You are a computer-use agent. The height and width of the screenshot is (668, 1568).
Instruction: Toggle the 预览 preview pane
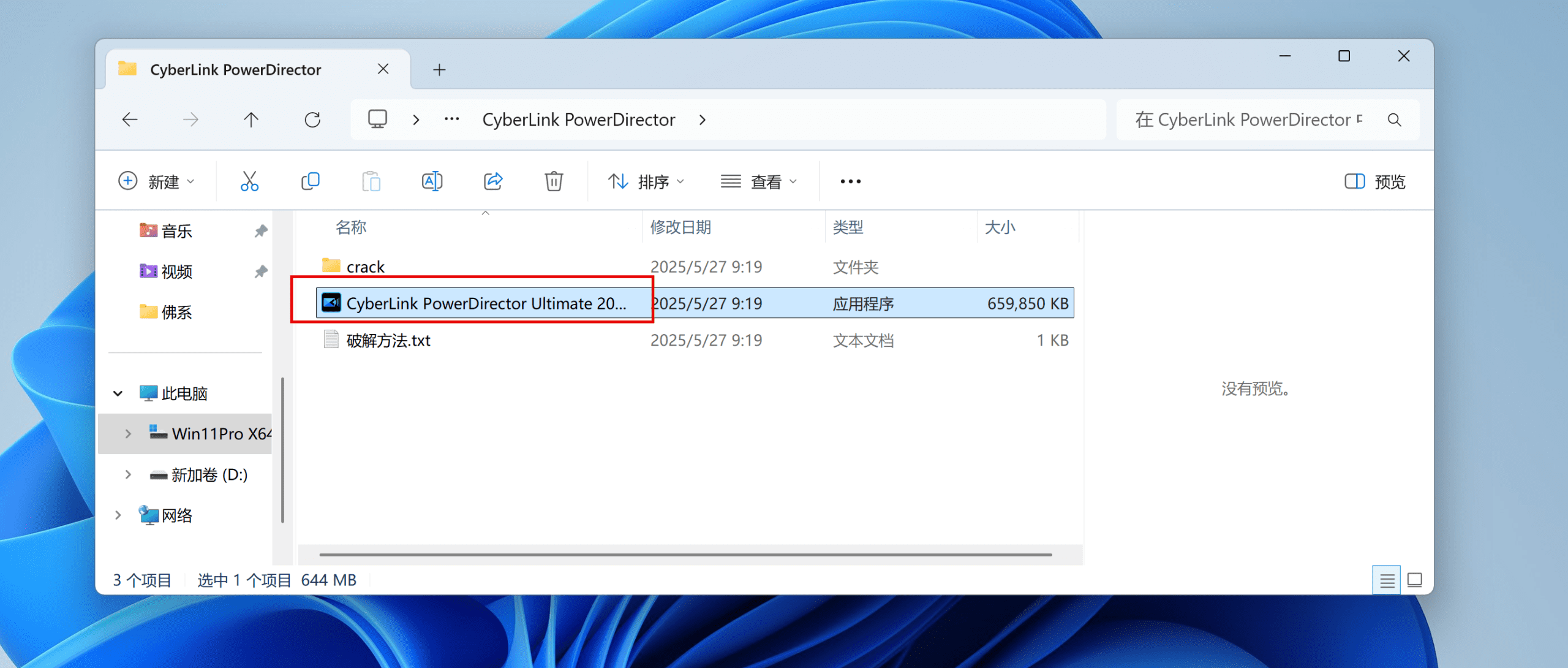tap(1375, 181)
